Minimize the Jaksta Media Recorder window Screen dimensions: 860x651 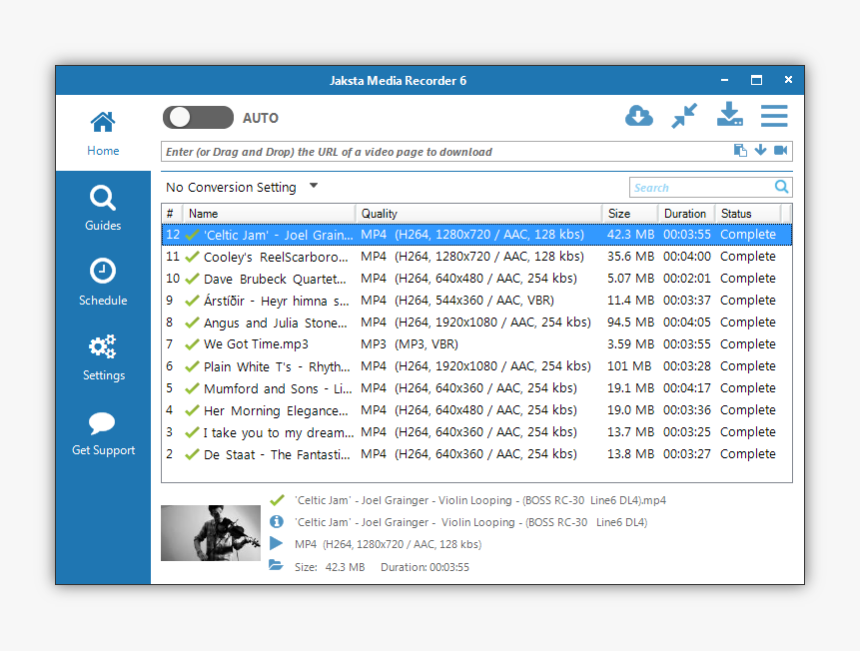(724, 80)
